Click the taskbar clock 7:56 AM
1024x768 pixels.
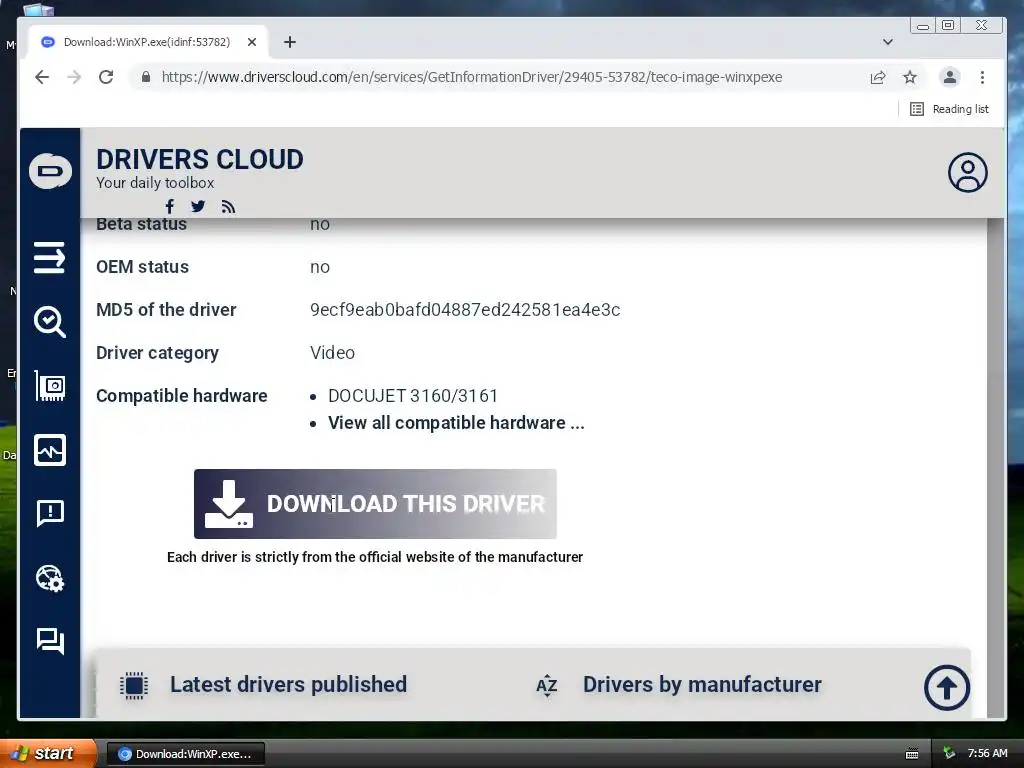coord(987,753)
